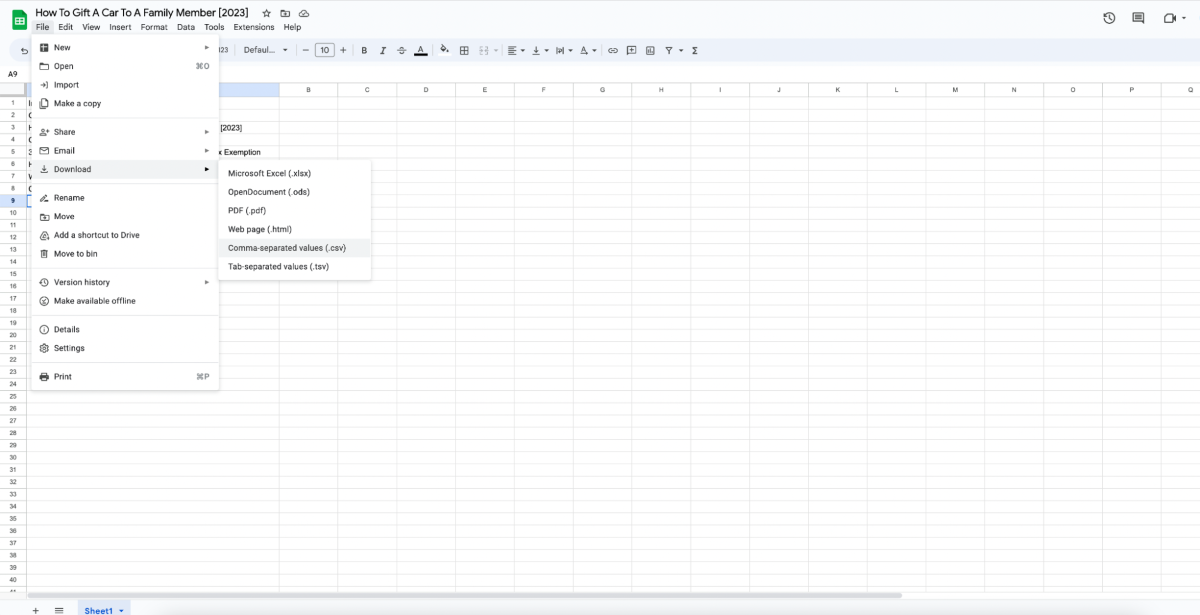Download as Web page (.html)
This screenshot has width=1200, height=615.
pyautogui.click(x=295, y=229)
